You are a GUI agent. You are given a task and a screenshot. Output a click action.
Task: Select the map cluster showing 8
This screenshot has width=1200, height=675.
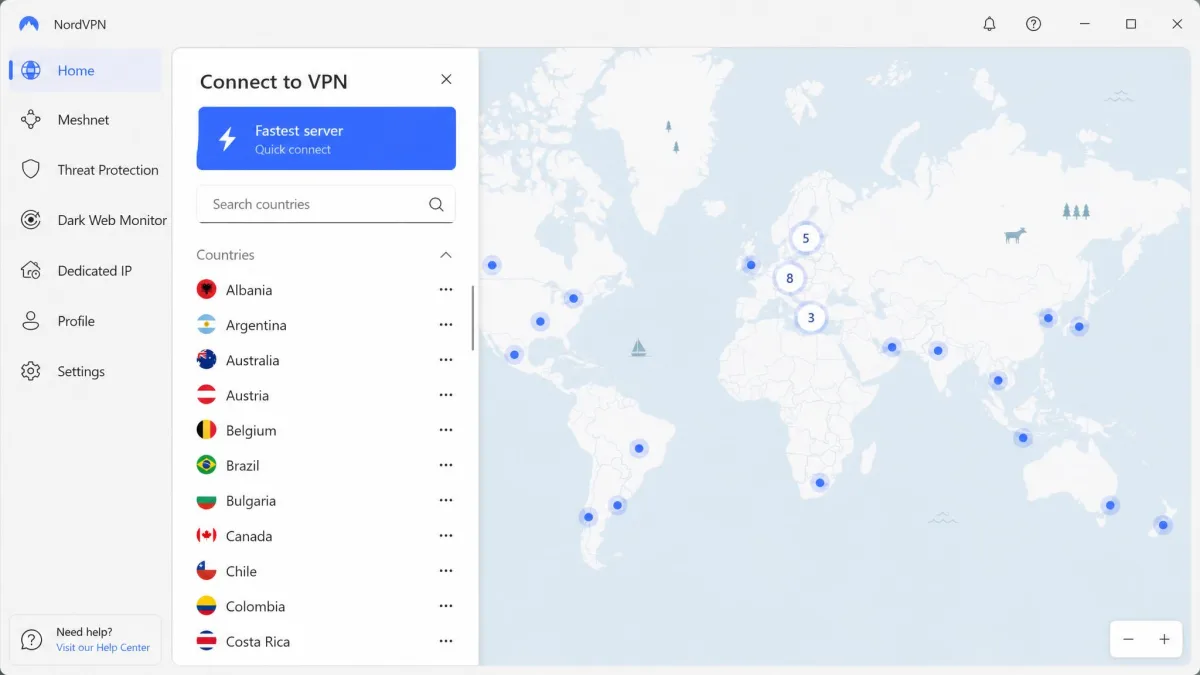click(790, 278)
